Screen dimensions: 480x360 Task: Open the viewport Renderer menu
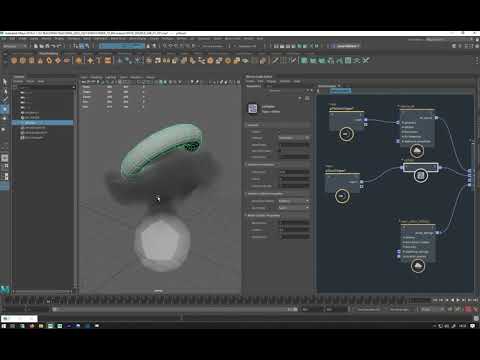coord(136,77)
